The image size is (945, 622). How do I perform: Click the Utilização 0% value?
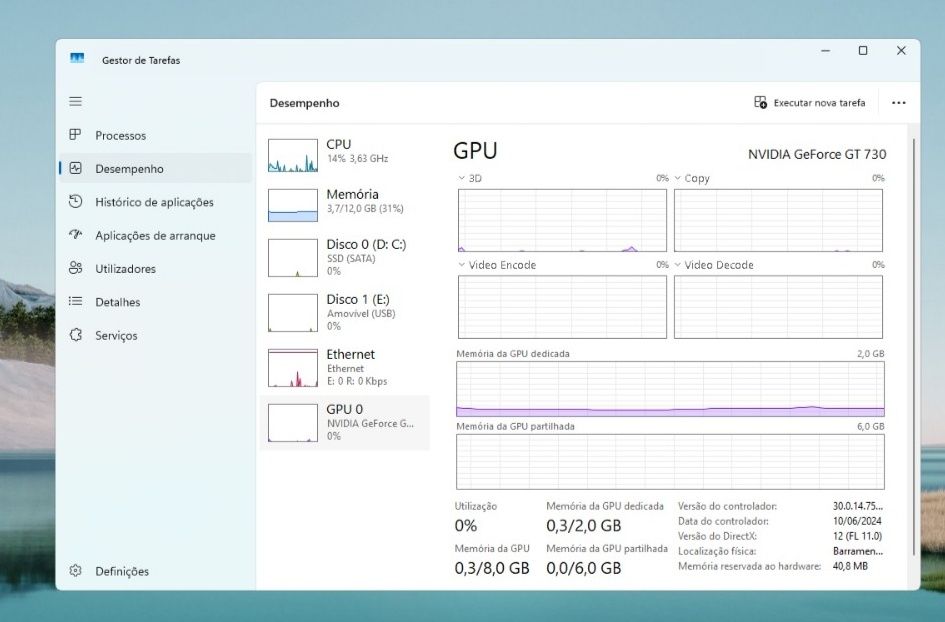point(466,526)
